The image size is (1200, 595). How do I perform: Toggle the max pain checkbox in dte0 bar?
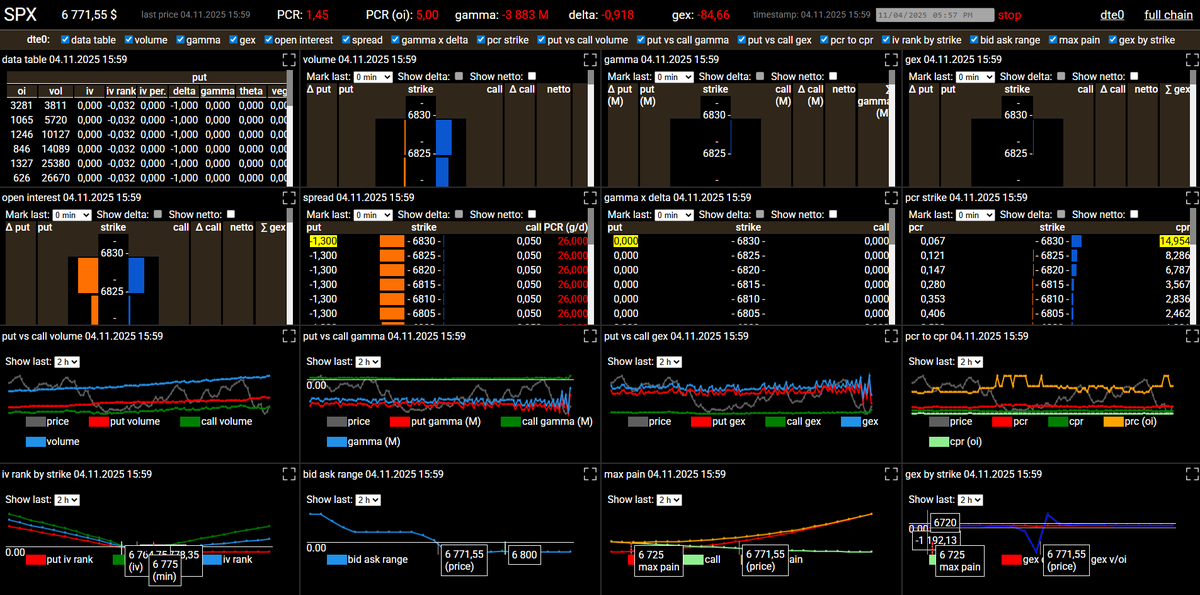click(x=1054, y=40)
